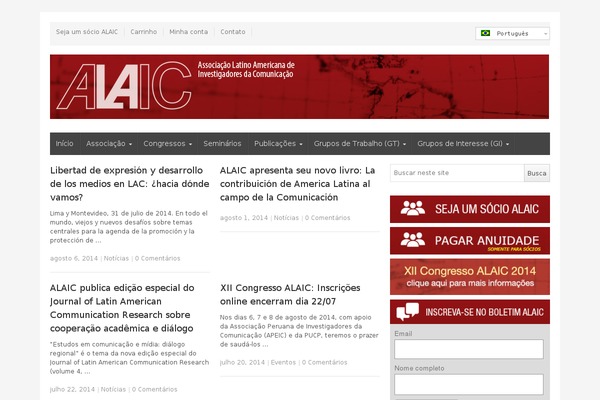Open the Contato link
This screenshot has height=400, width=600.
233,32
